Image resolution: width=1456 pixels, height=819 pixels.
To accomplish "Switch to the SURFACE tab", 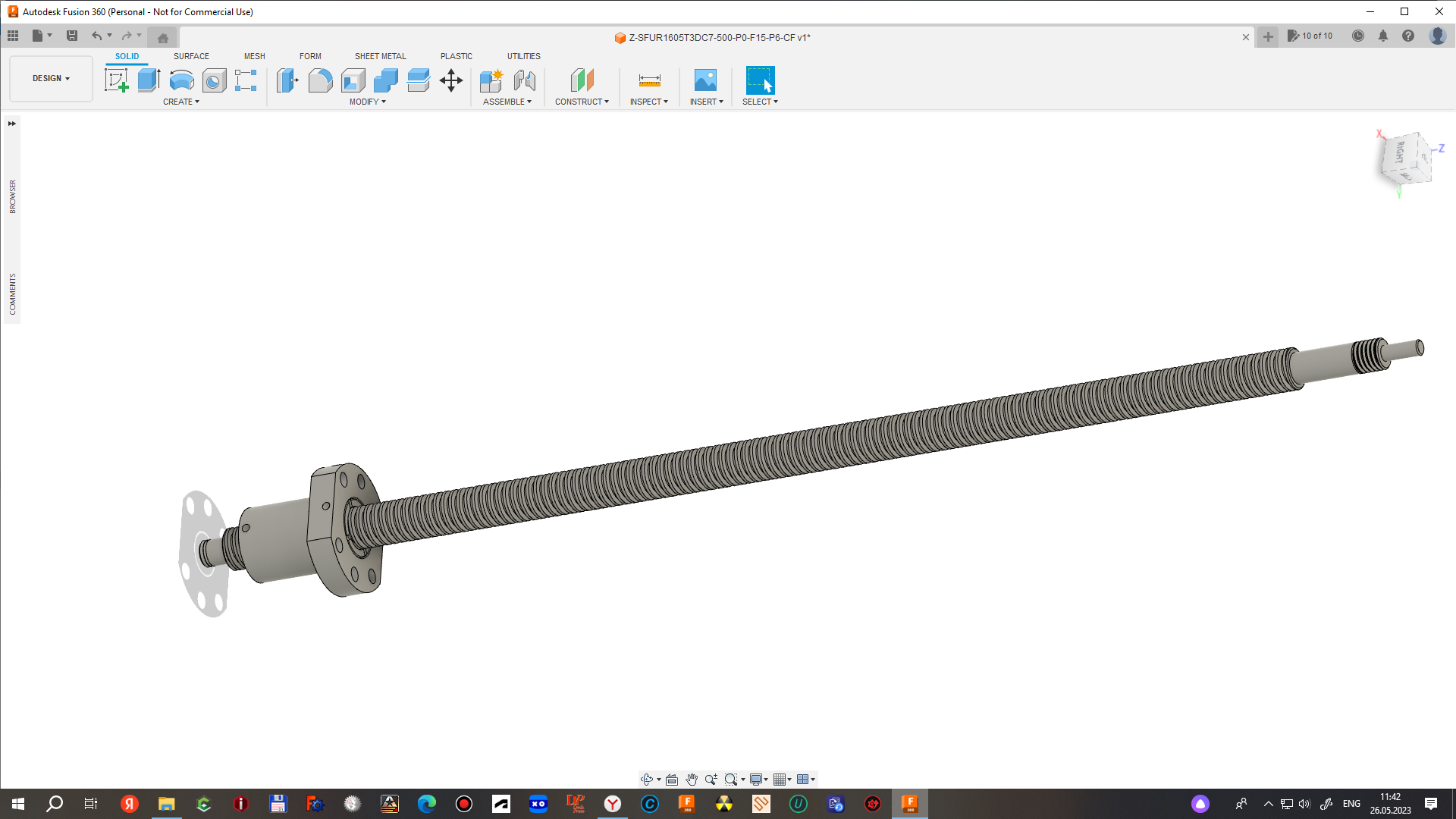I will pyautogui.click(x=191, y=56).
